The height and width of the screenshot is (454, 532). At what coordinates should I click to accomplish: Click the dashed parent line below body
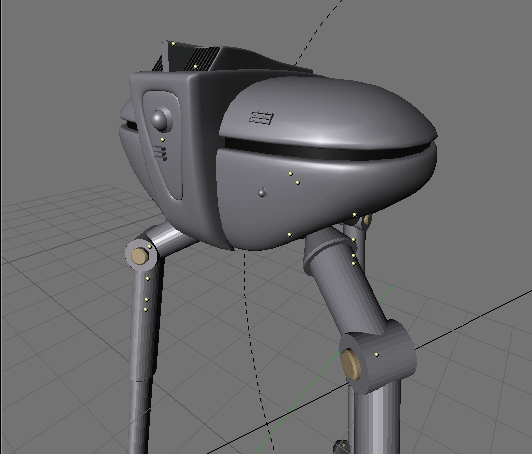253,349
